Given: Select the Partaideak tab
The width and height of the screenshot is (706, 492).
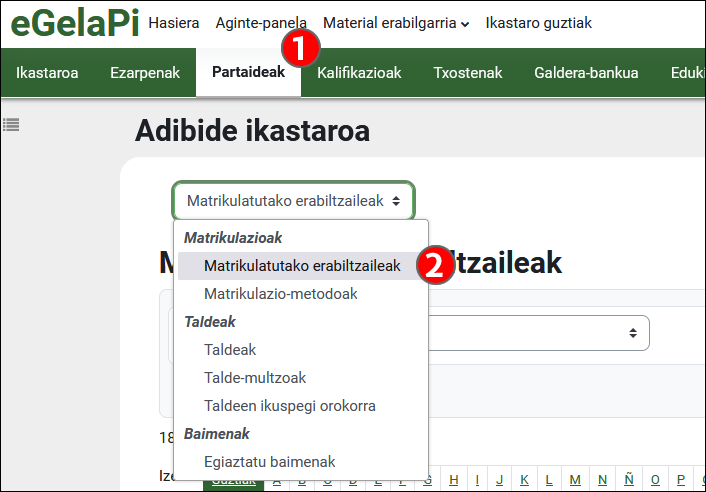Looking at the screenshot, I should 248,72.
